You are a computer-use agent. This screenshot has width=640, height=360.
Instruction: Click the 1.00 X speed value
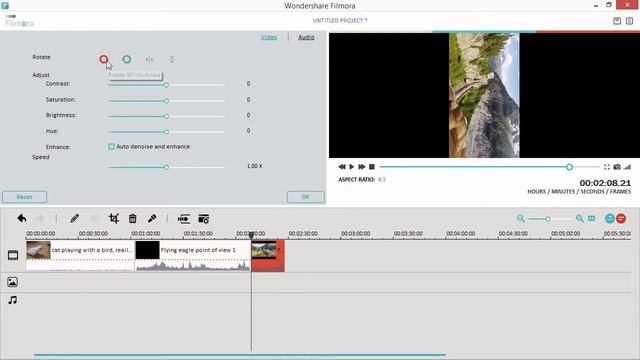[254, 166]
